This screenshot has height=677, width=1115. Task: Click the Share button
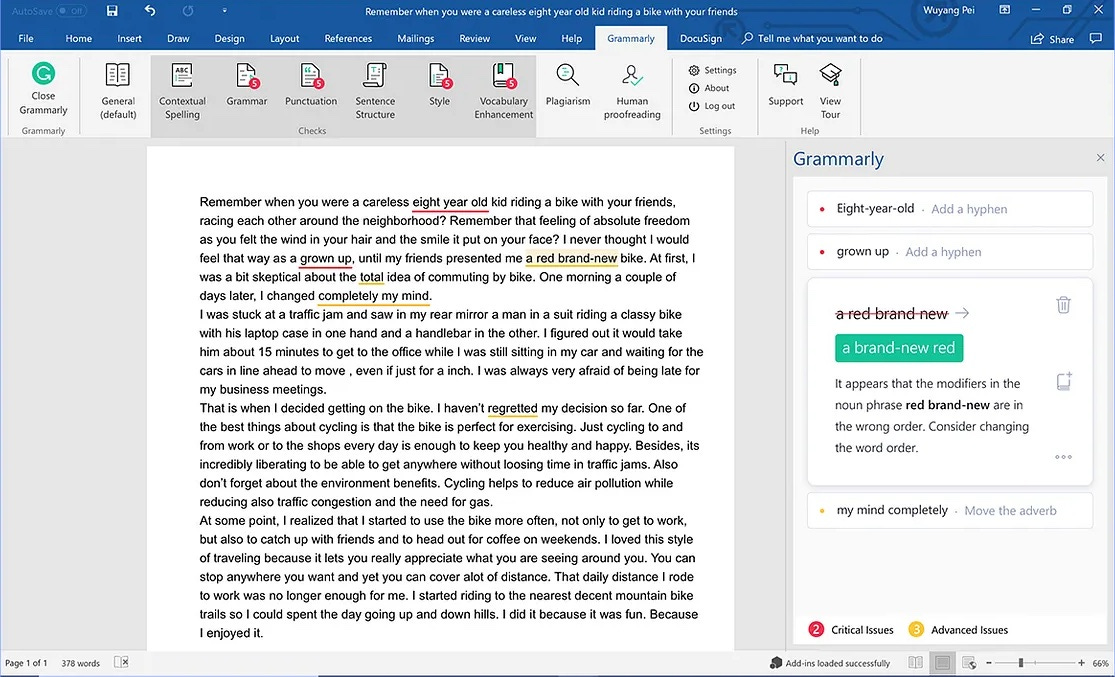pos(1052,39)
